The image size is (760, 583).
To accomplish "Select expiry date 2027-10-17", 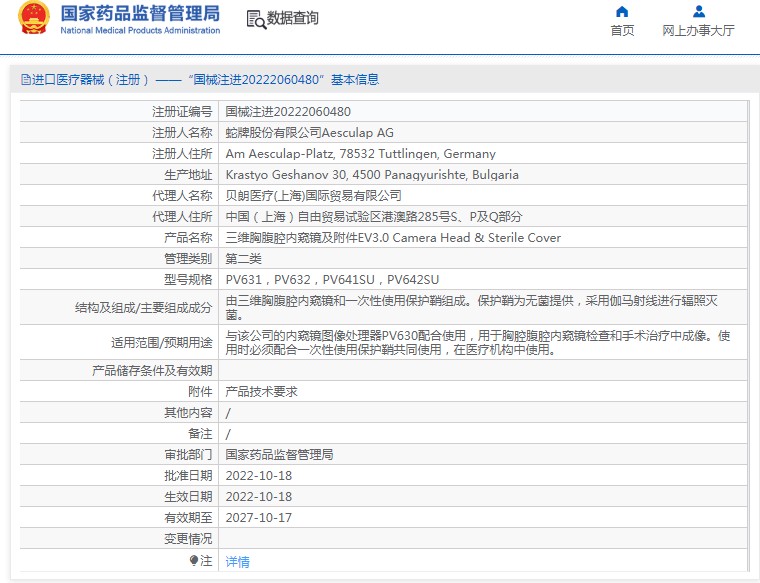I will tap(259, 518).
